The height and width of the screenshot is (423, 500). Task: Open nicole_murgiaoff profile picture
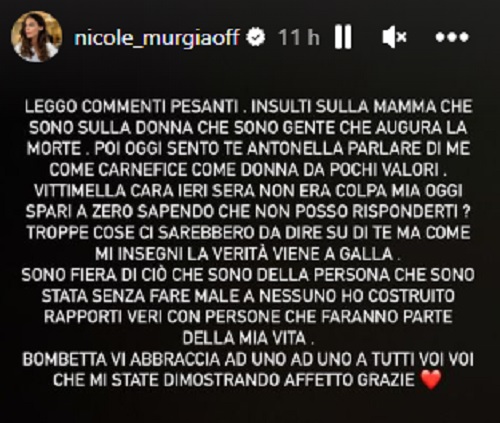pyautogui.click(x=37, y=37)
